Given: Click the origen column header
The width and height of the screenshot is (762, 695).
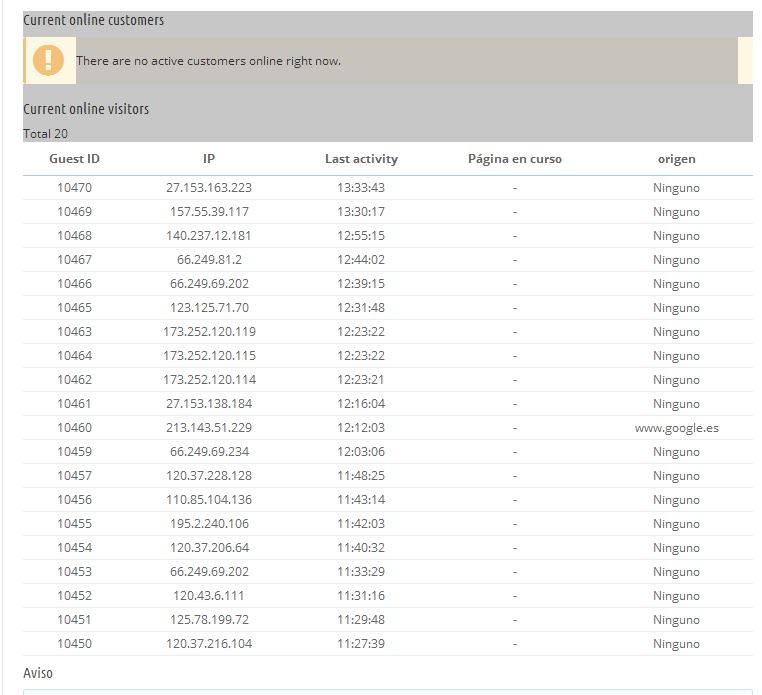Looking at the screenshot, I should tap(676, 158).
